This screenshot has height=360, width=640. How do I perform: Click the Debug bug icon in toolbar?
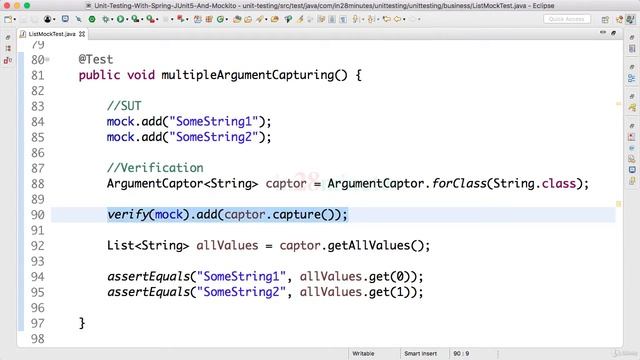pyautogui.click(x=106, y=19)
